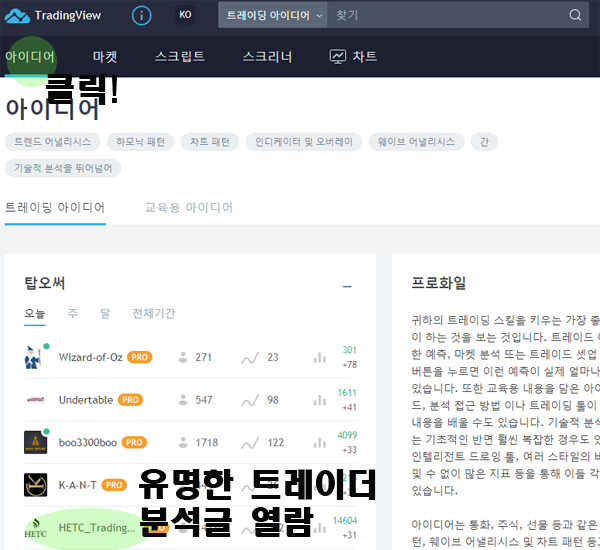600x550 pixels.
Task: Open the 스크립트 navigation menu
Action: [180, 57]
